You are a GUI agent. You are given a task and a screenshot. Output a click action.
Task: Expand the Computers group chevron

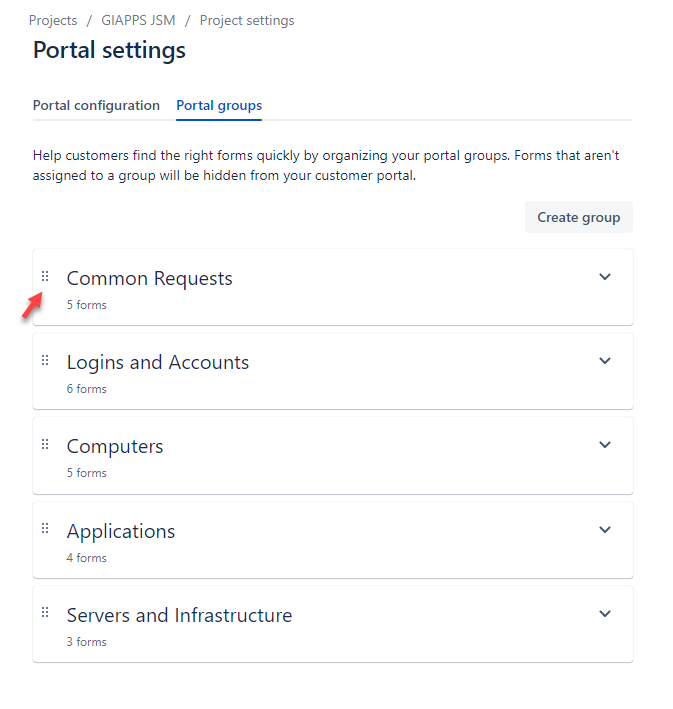point(604,445)
